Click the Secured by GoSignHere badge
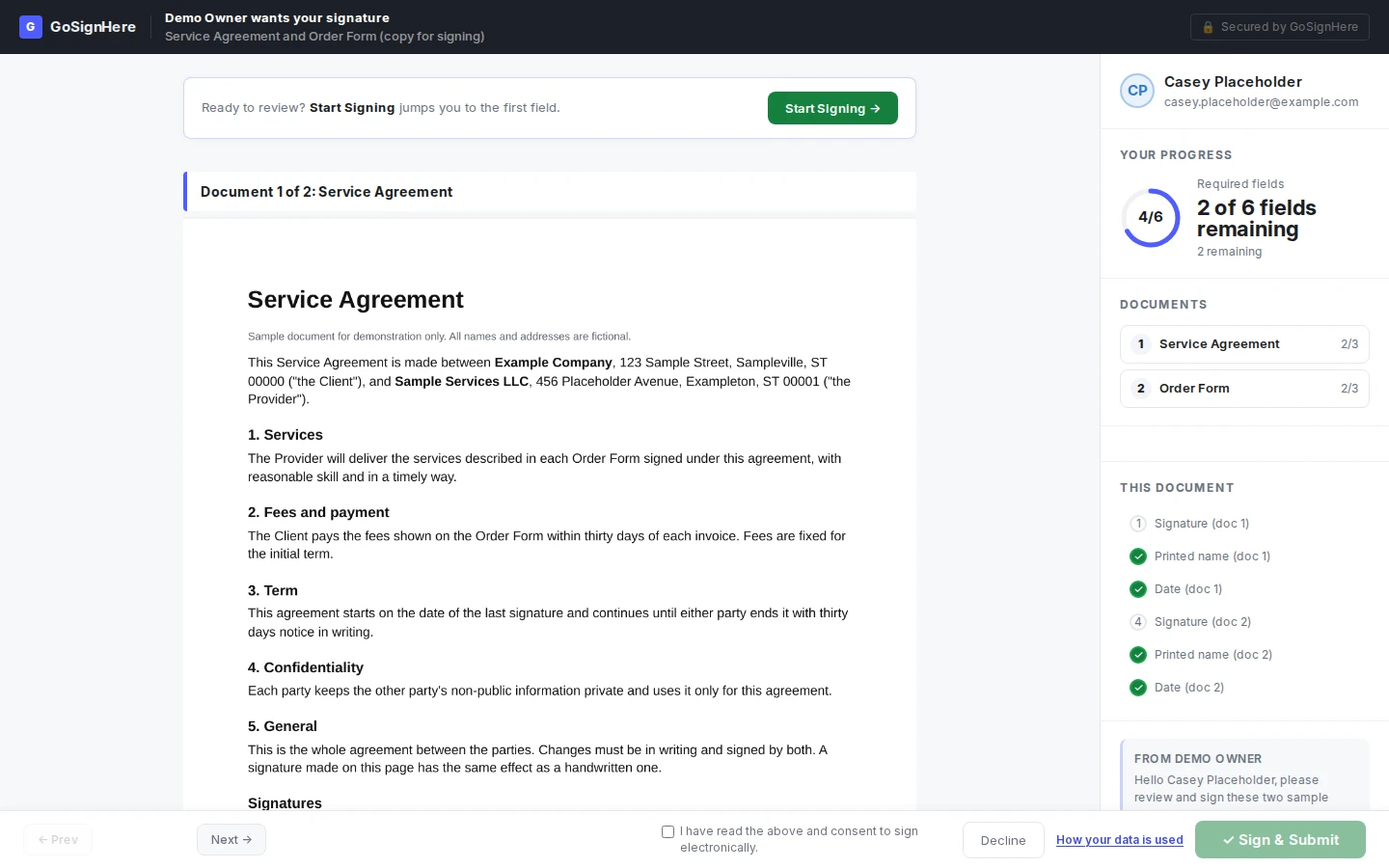 (x=1280, y=27)
